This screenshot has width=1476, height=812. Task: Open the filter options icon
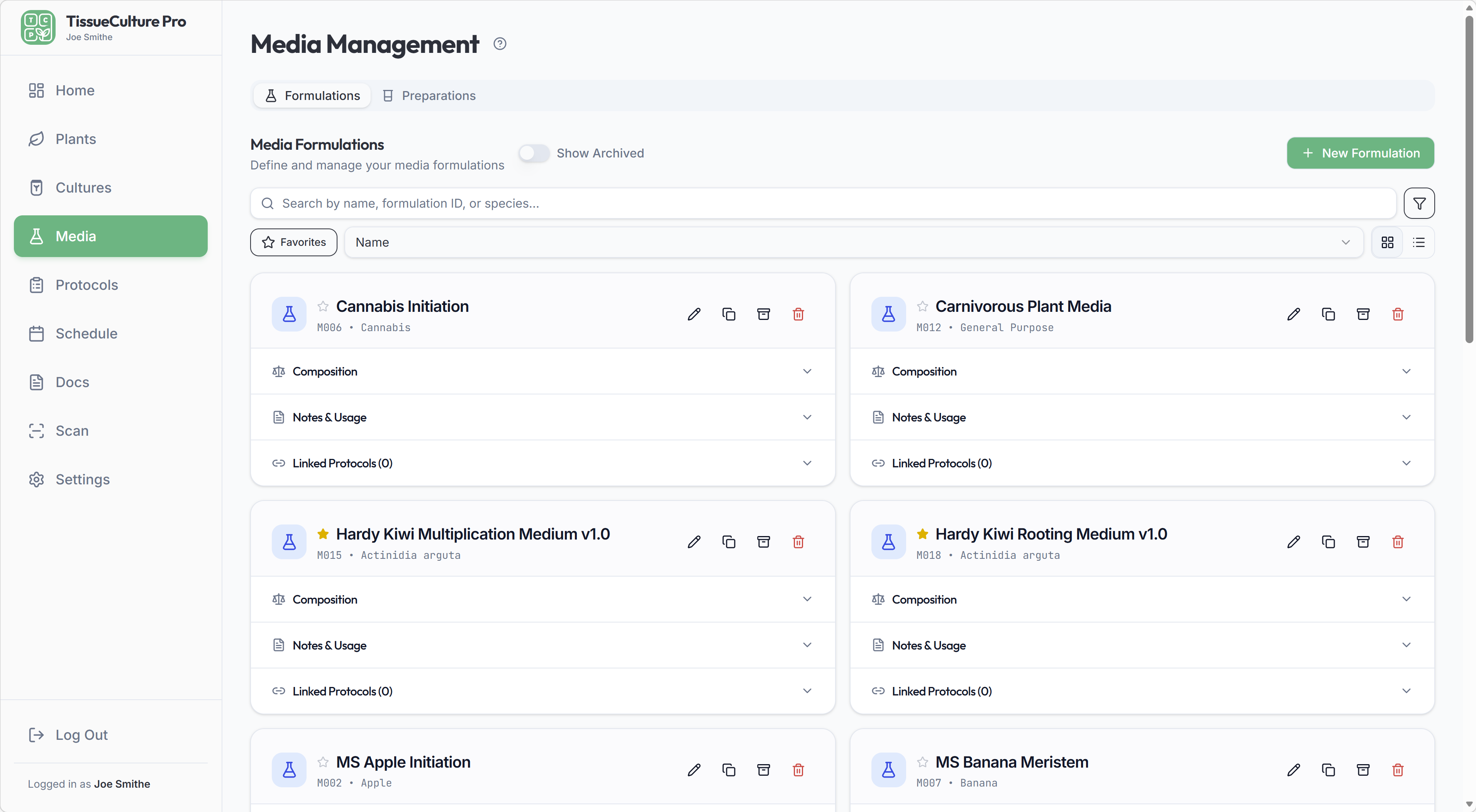tap(1419, 203)
